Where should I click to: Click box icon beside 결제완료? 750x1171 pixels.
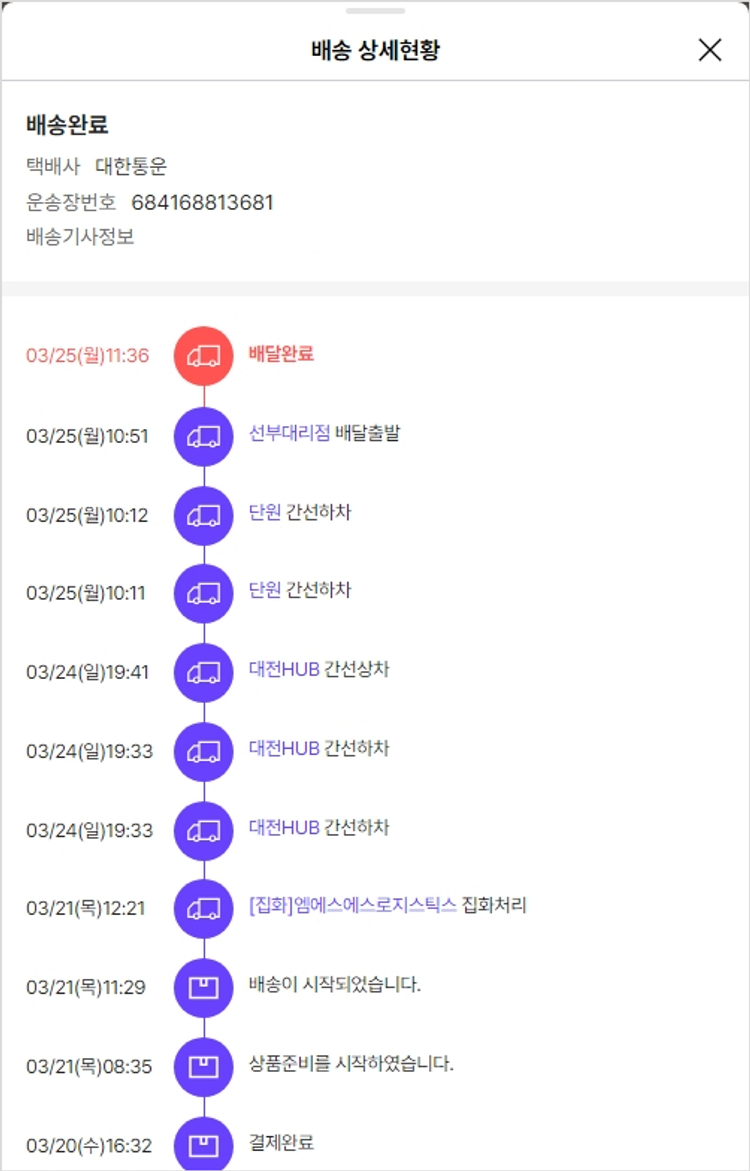[204, 1144]
